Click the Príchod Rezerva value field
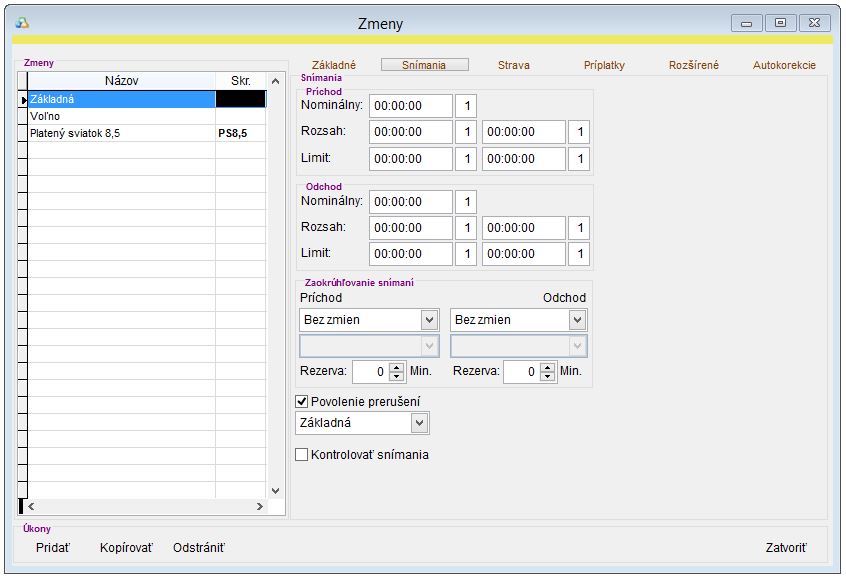This screenshot has height=579, width=846. (371, 372)
